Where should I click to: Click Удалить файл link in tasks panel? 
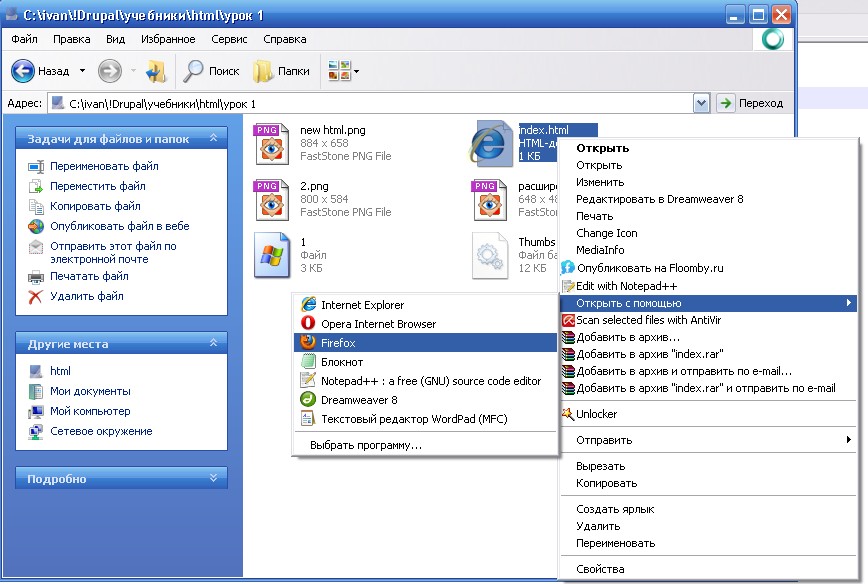click(x=86, y=296)
